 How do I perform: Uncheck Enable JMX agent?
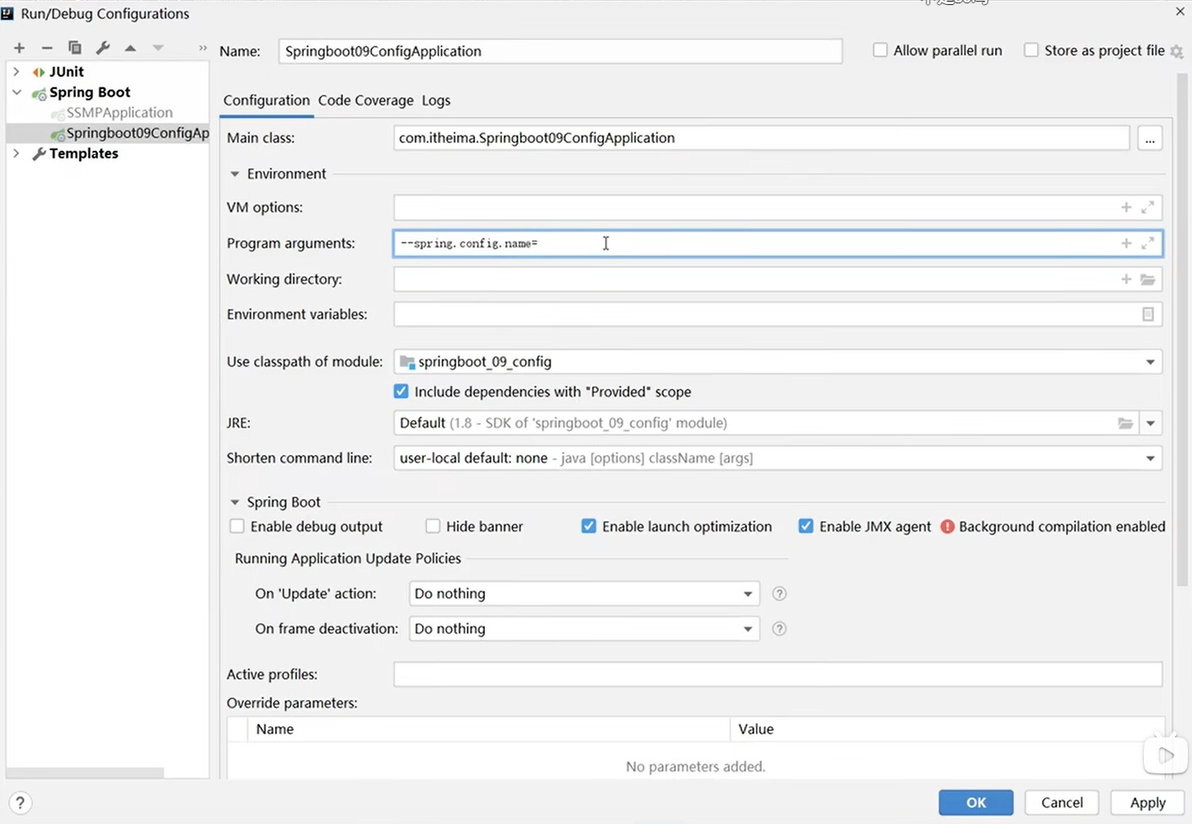coord(806,526)
